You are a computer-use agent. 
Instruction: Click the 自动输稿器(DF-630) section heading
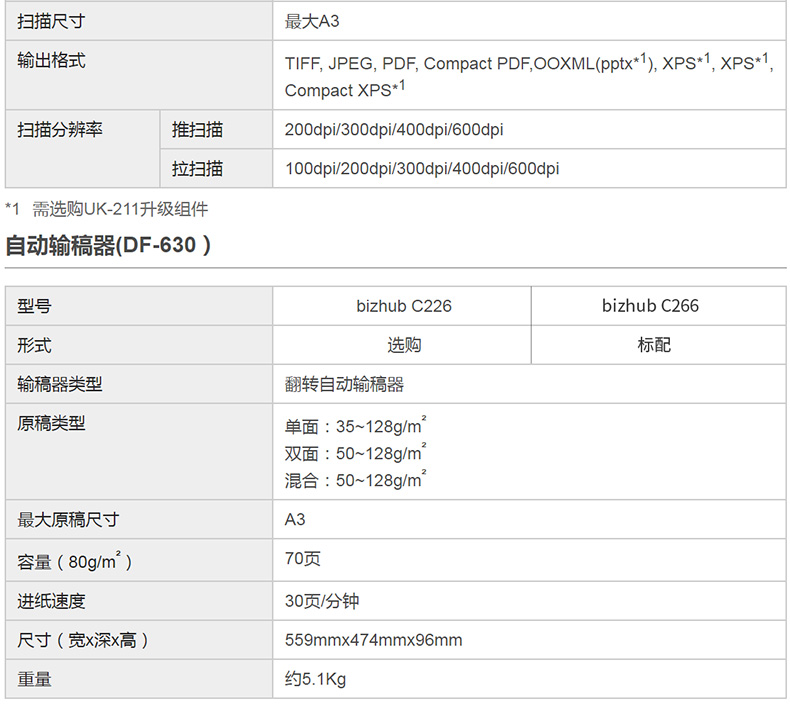[108, 246]
